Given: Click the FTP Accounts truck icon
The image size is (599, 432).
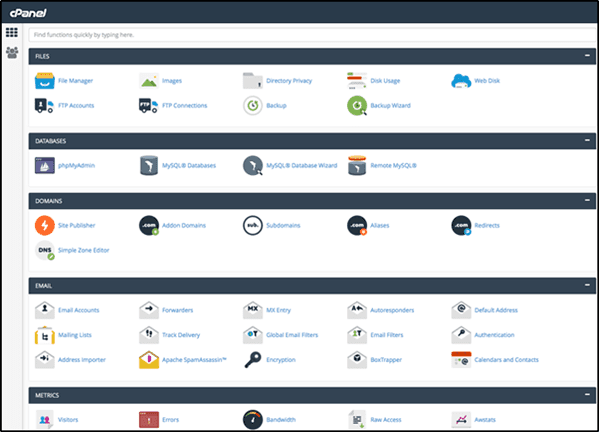Looking at the screenshot, I should pos(44,105).
